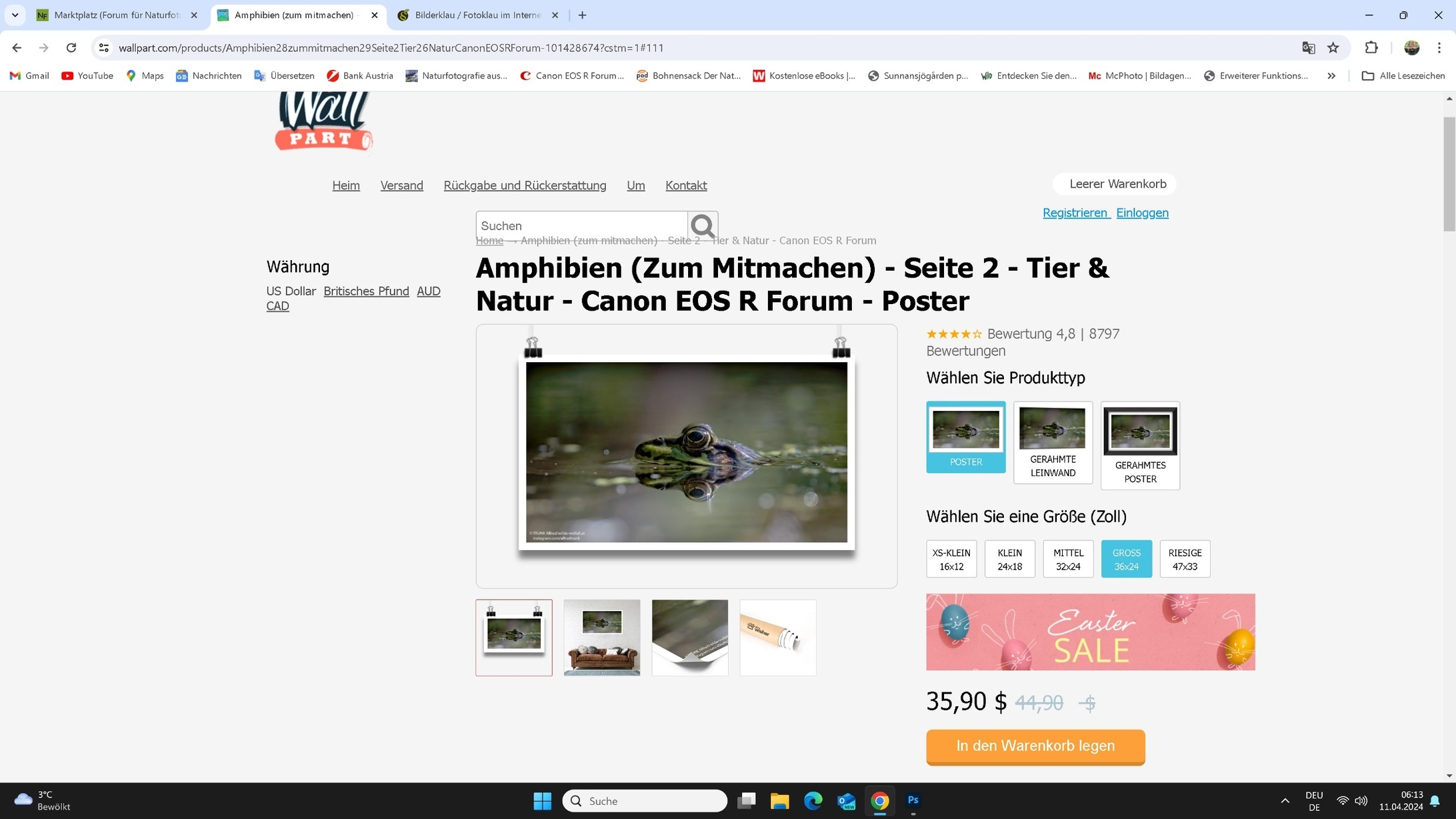Open Photoshop from the taskbar

tap(913, 800)
